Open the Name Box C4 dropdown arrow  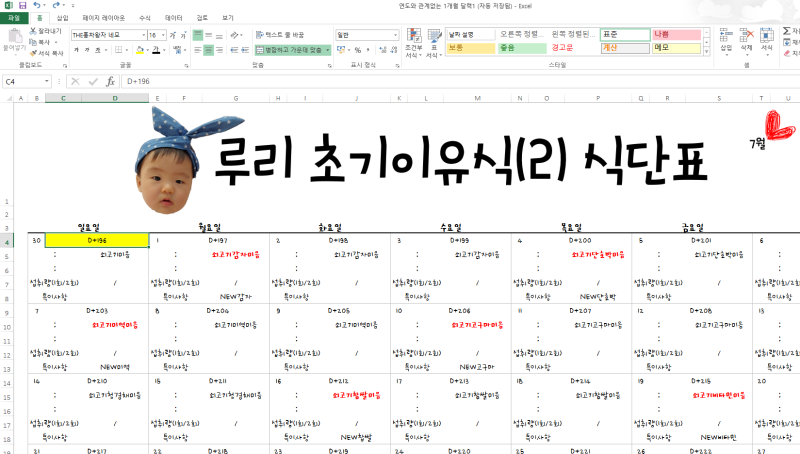tap(46, 82)
